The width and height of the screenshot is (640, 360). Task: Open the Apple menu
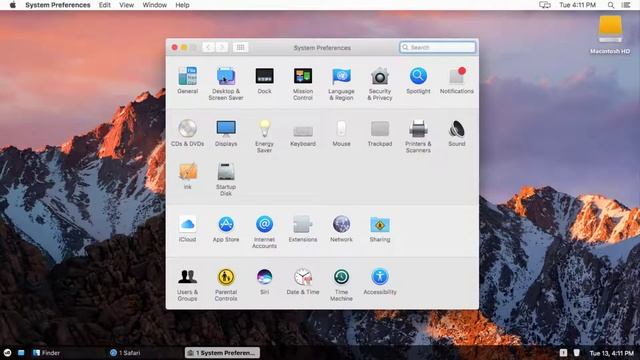(13, 5)
